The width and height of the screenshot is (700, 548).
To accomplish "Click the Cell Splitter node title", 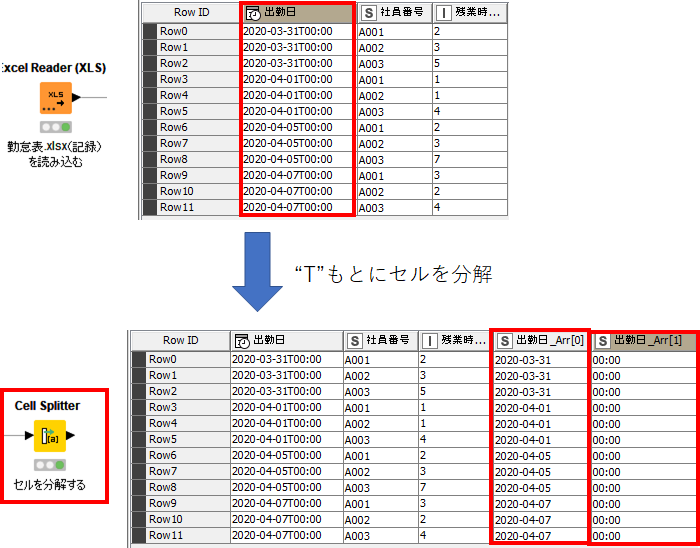I will (47, 406).
